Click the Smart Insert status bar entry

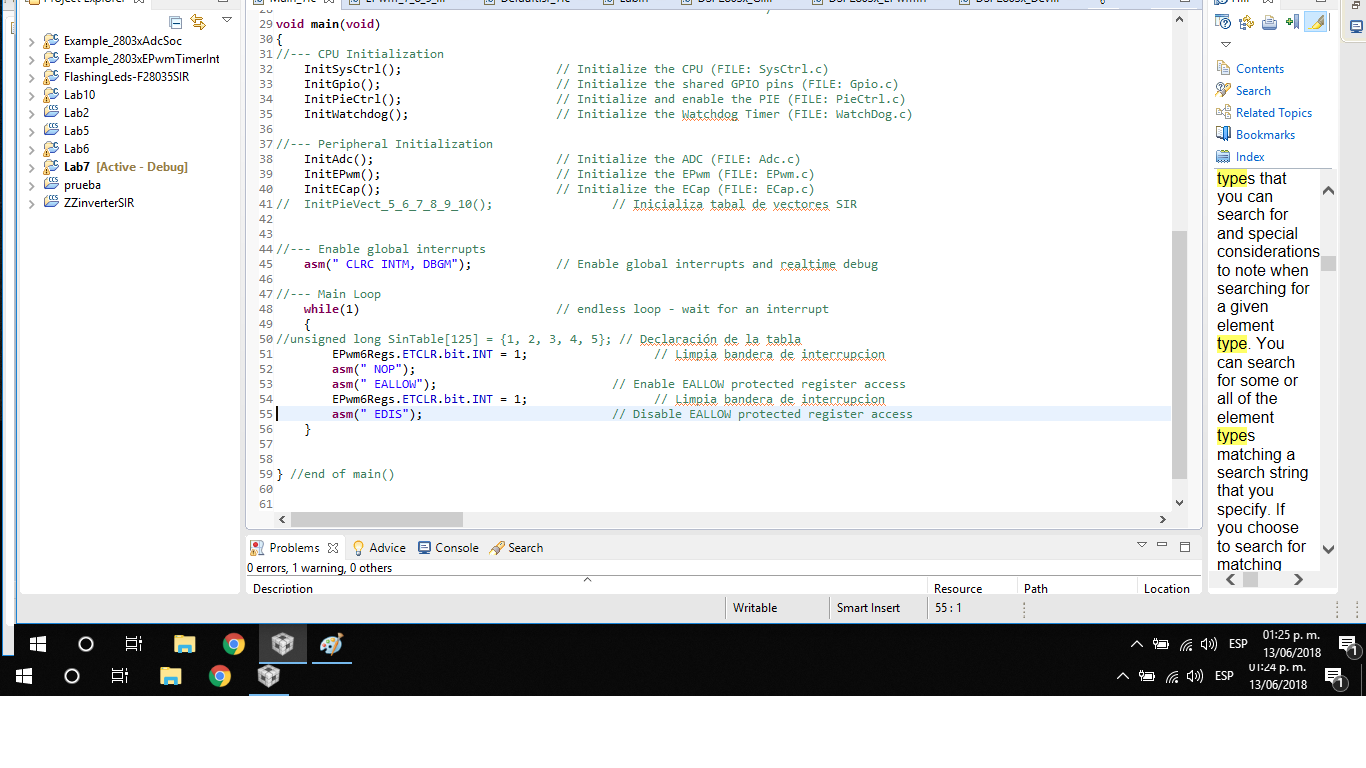click(x=868, y=608)
